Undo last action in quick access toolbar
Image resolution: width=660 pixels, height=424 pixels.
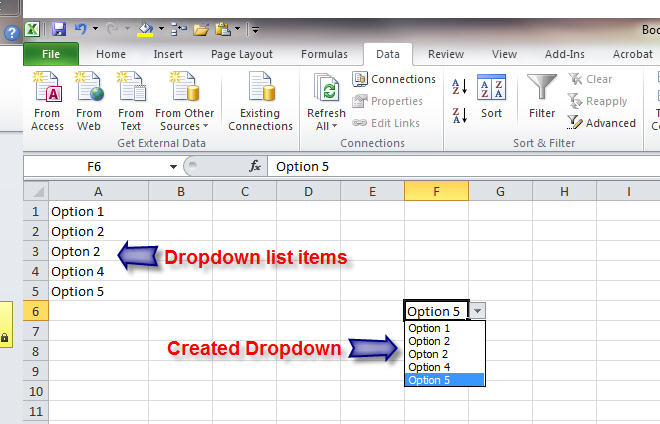click(80, 29)
